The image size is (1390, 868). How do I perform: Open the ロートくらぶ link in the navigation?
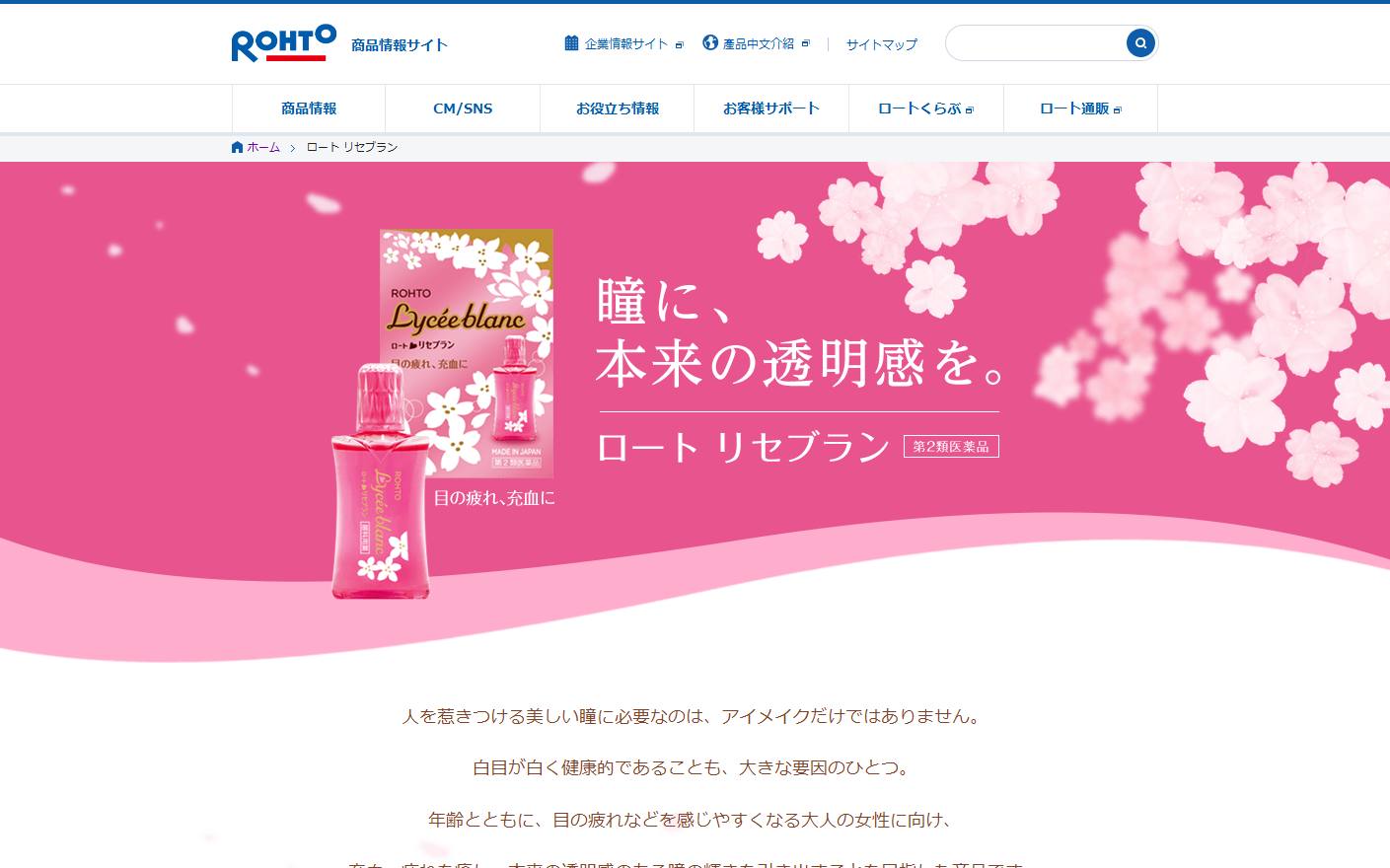pyautogui.click(x=925, y=108)
